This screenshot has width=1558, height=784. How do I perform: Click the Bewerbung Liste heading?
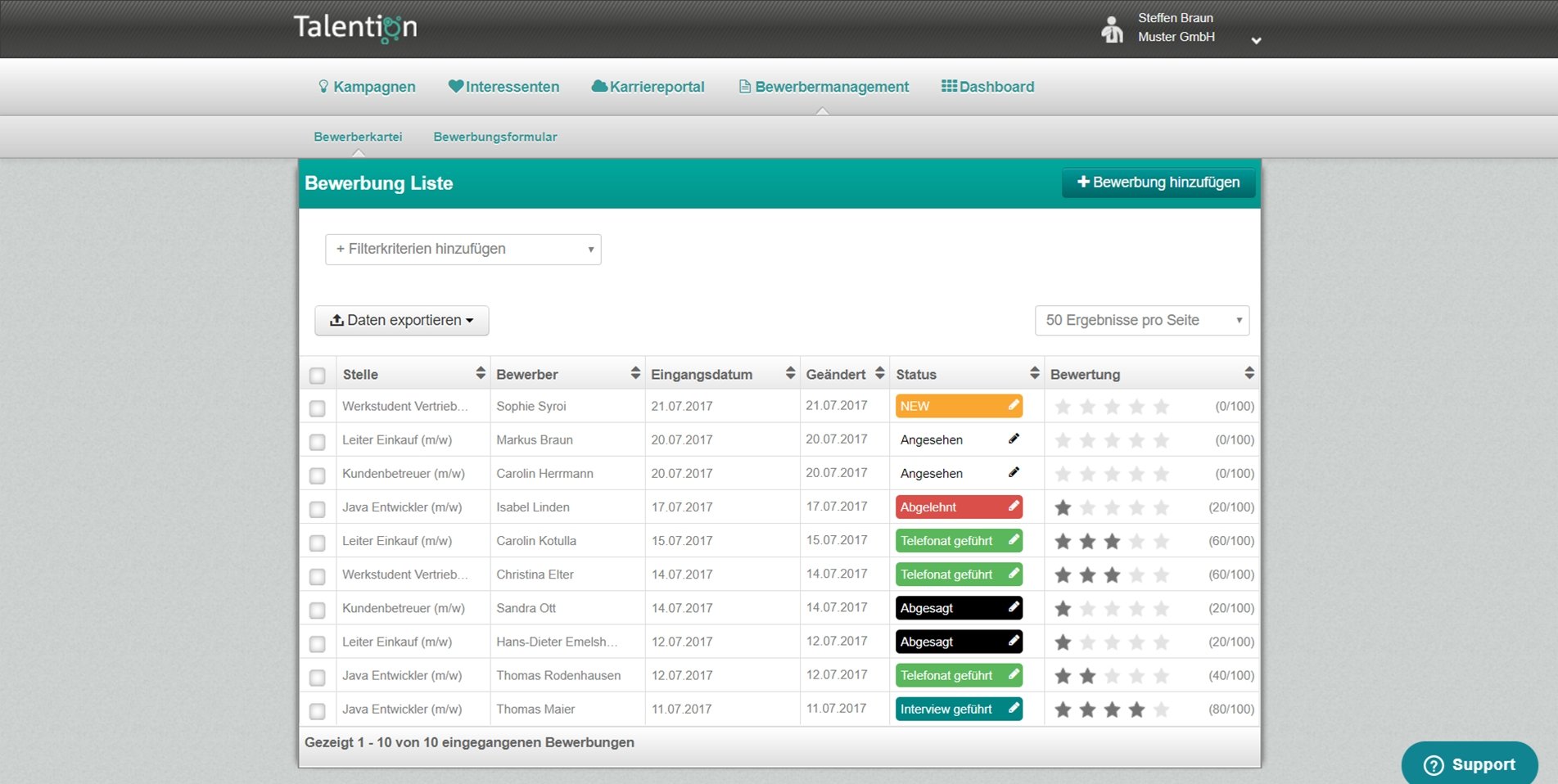[x=379, y=183]
